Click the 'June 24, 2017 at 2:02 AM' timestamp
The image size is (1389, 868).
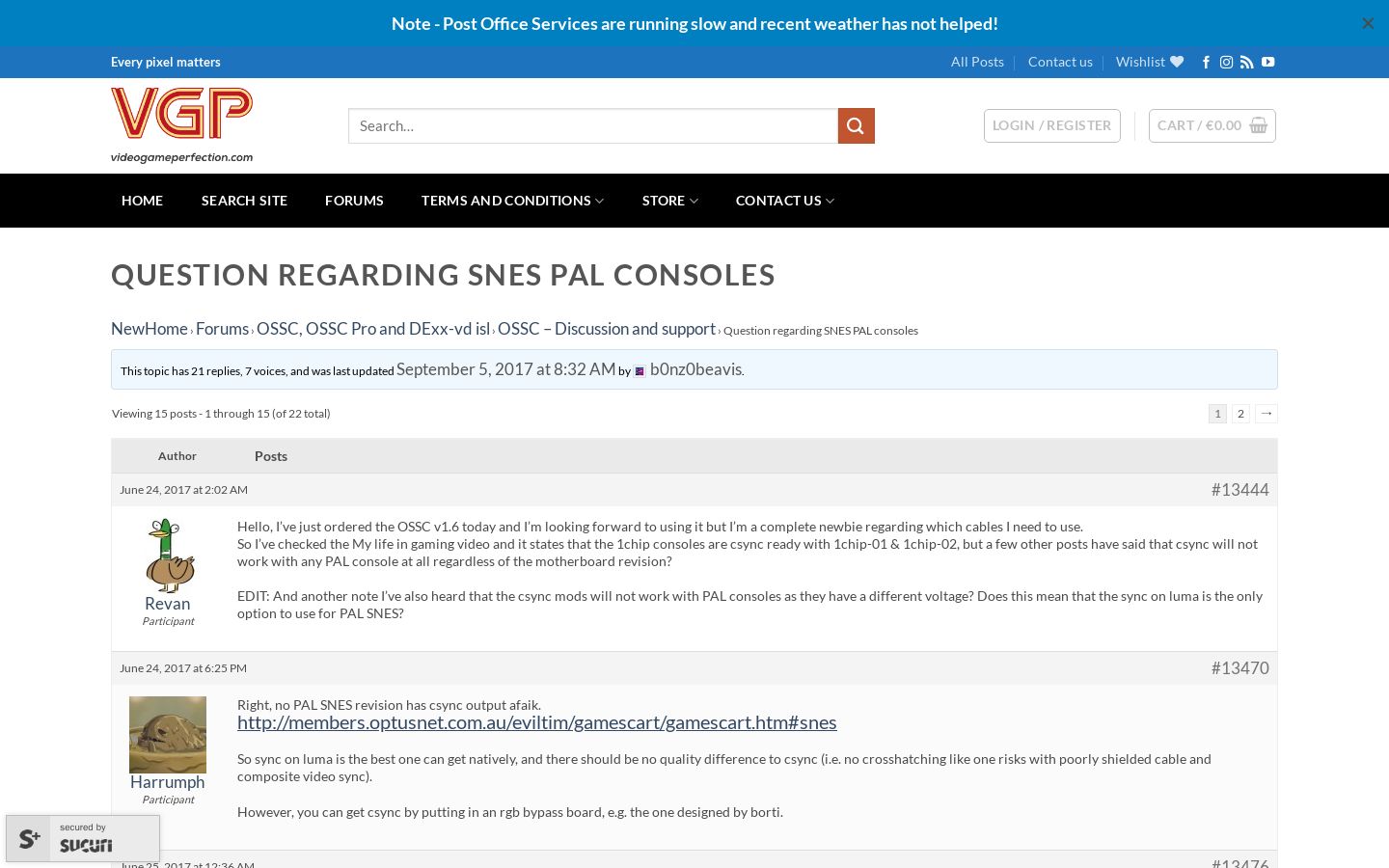183,490
